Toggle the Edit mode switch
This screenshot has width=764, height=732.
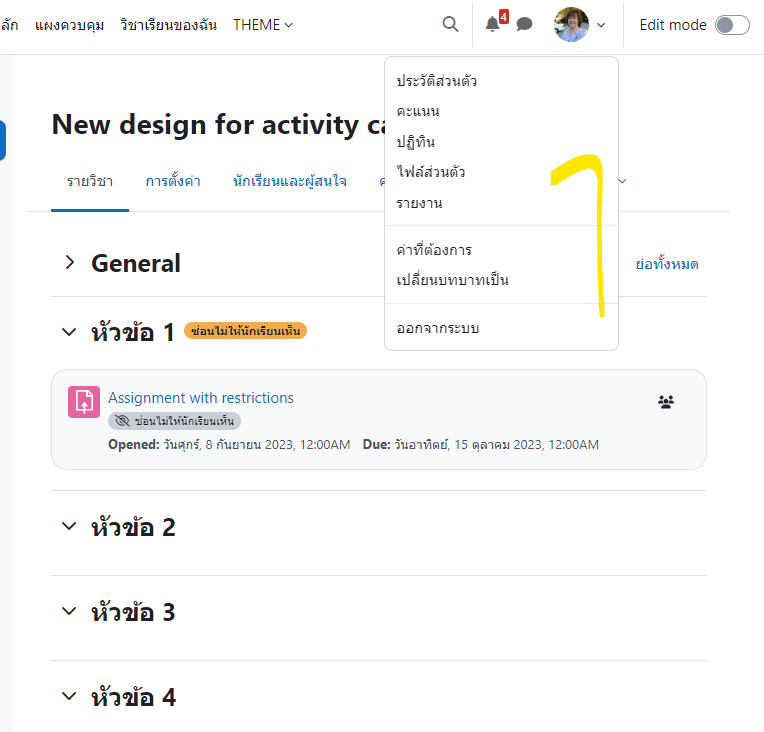coord(732,25)
